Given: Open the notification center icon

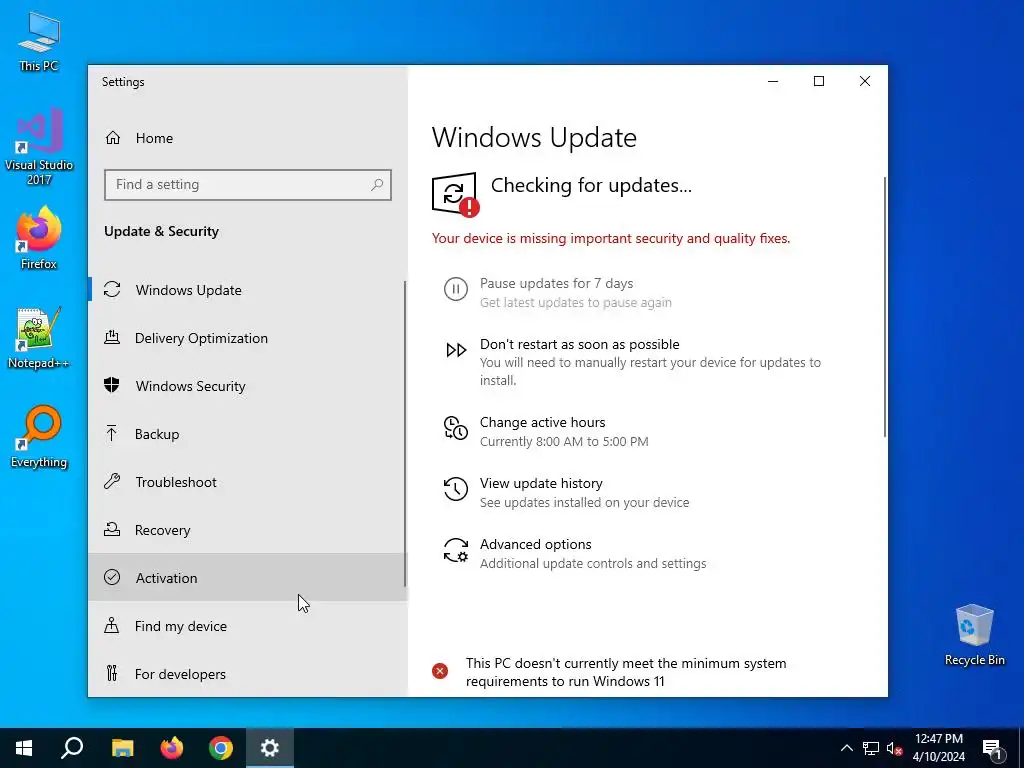Looking at the screenshot, I should (x=992, y=748).
